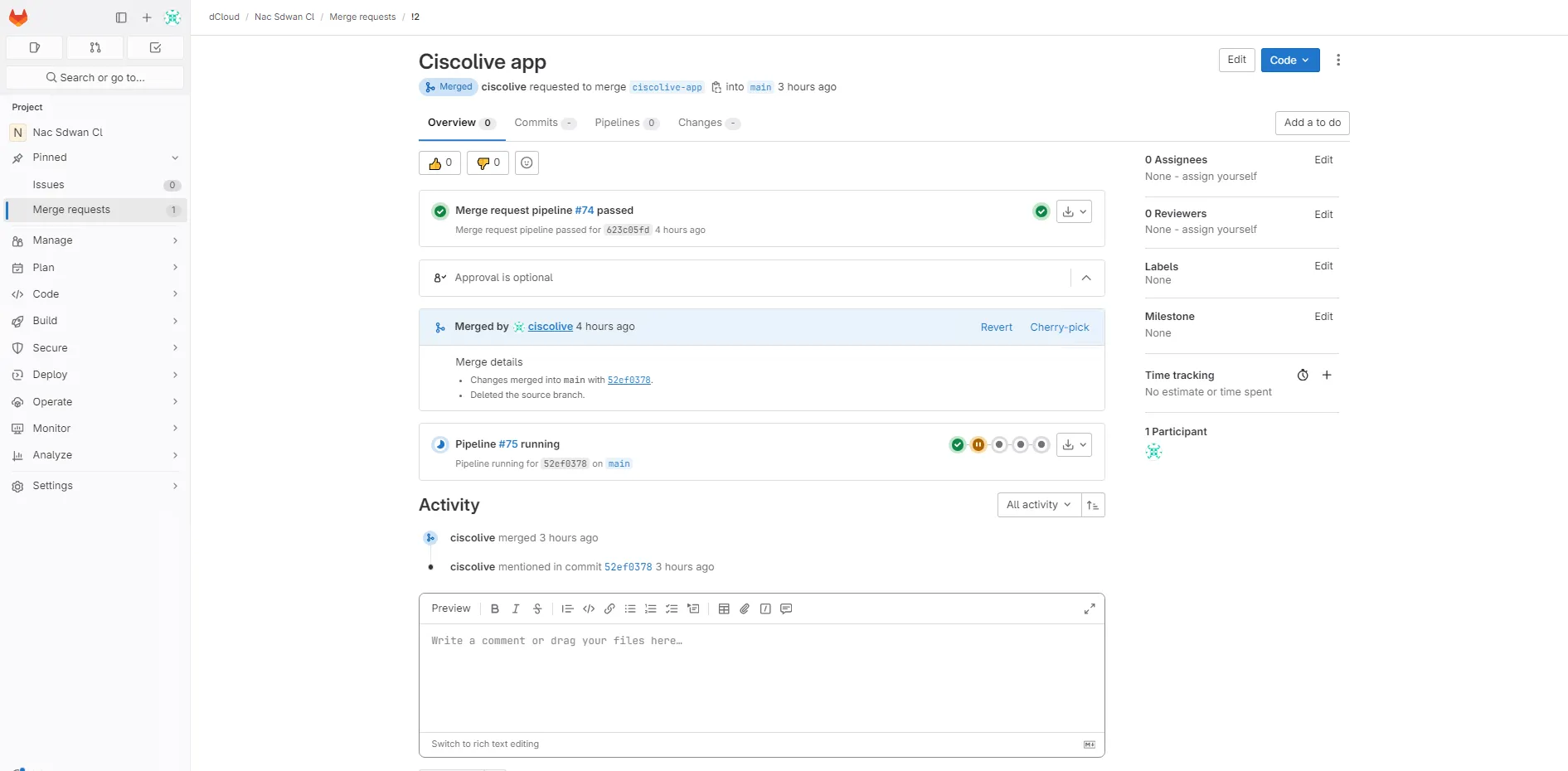This screenshot has width=1568, height=771.
Task: Toggle the sidebar collapse icon
Action: point(121,17)
